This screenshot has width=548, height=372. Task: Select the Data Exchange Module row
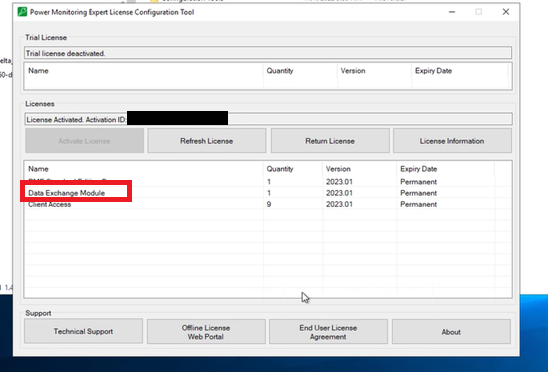click(268, 193)
